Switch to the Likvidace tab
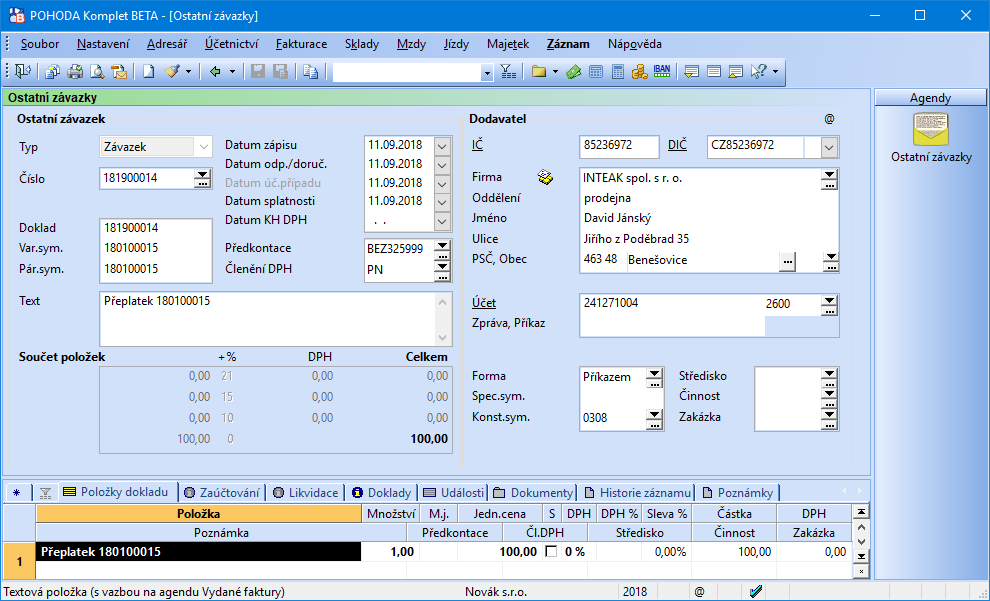 [x=306, y=492]
